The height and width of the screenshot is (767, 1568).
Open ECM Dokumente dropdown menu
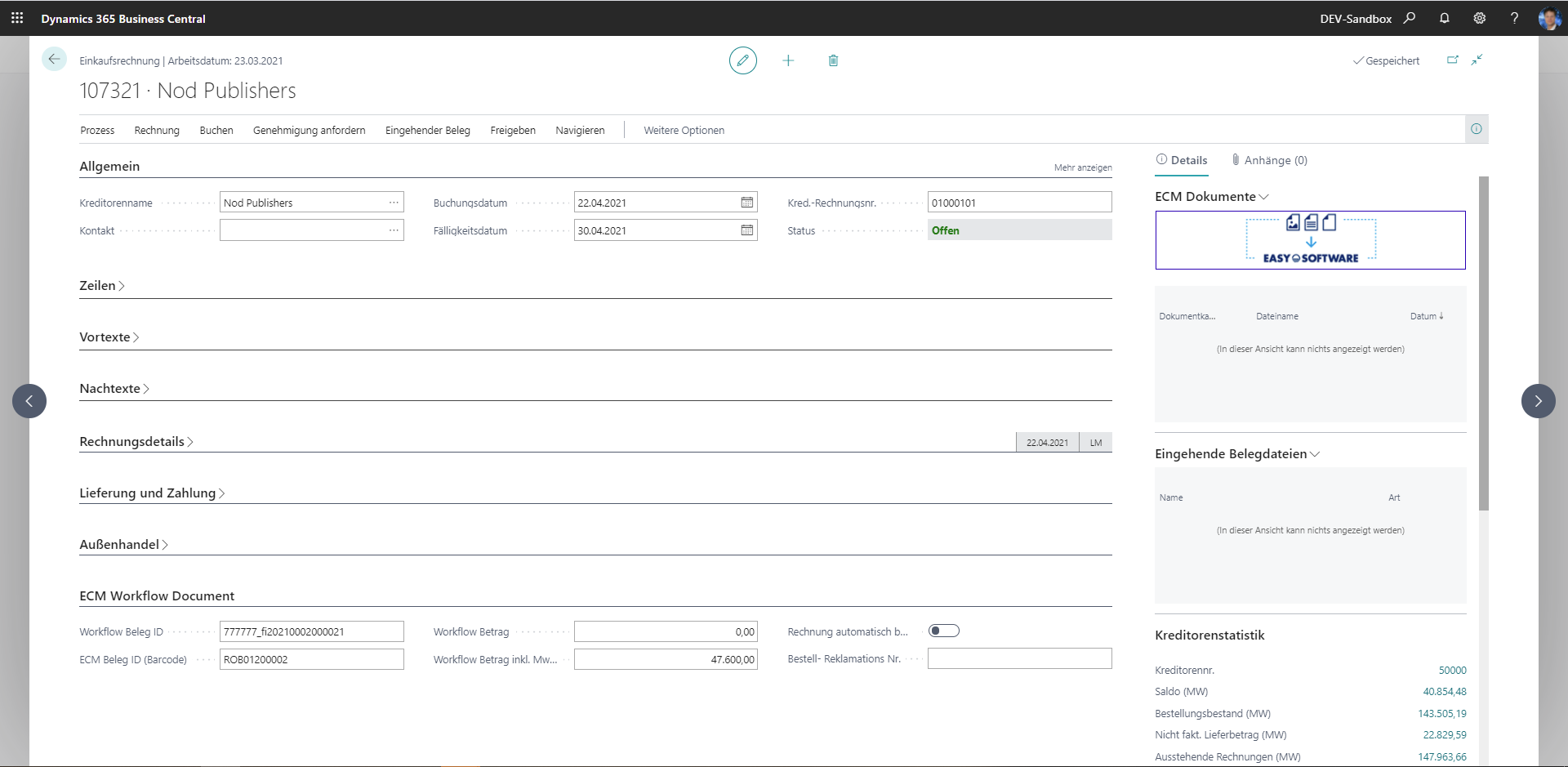point(1212,197)
